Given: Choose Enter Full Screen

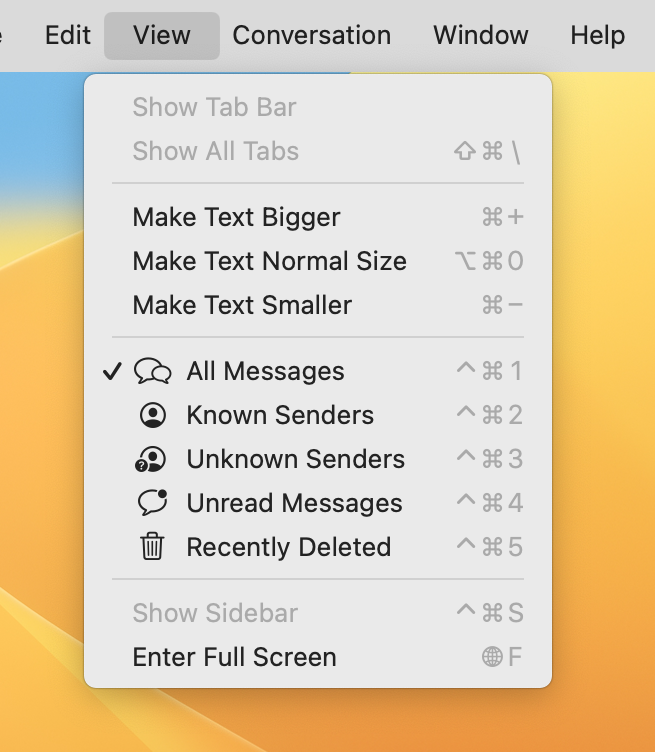Looking at the screenshot, I should click(x=318, y=657).
